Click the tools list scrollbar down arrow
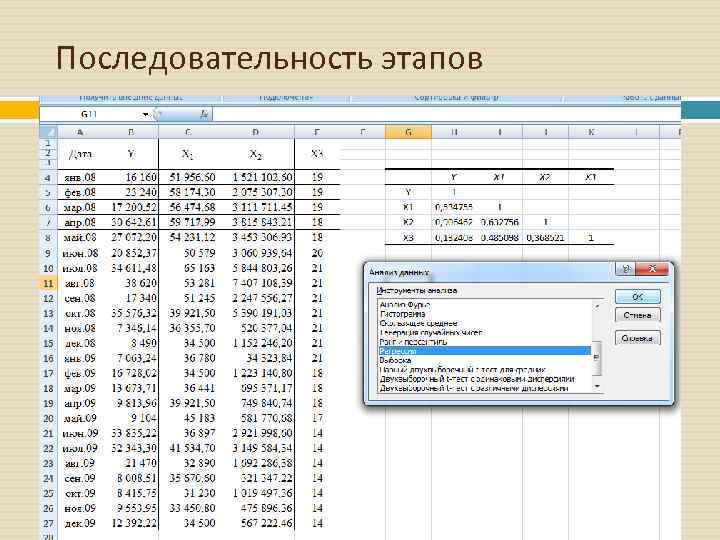720x540 pixels. (597, 387)
